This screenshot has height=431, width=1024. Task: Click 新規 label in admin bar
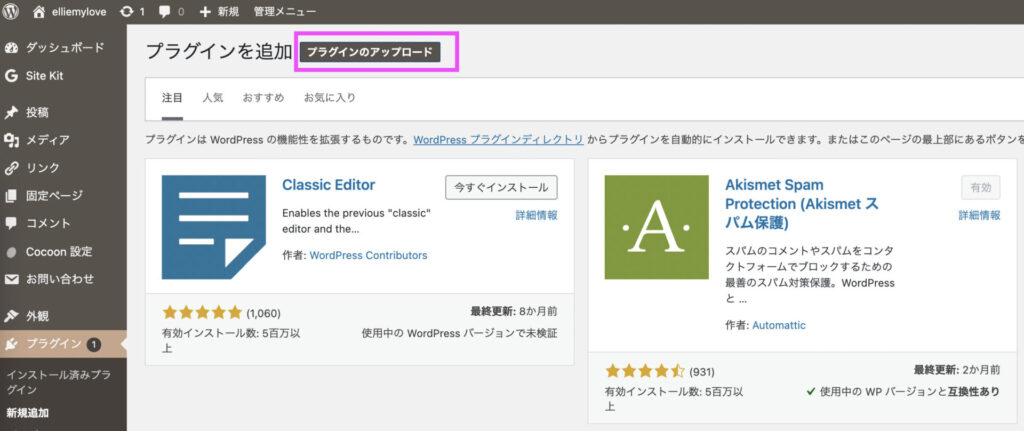coord(228,11)
